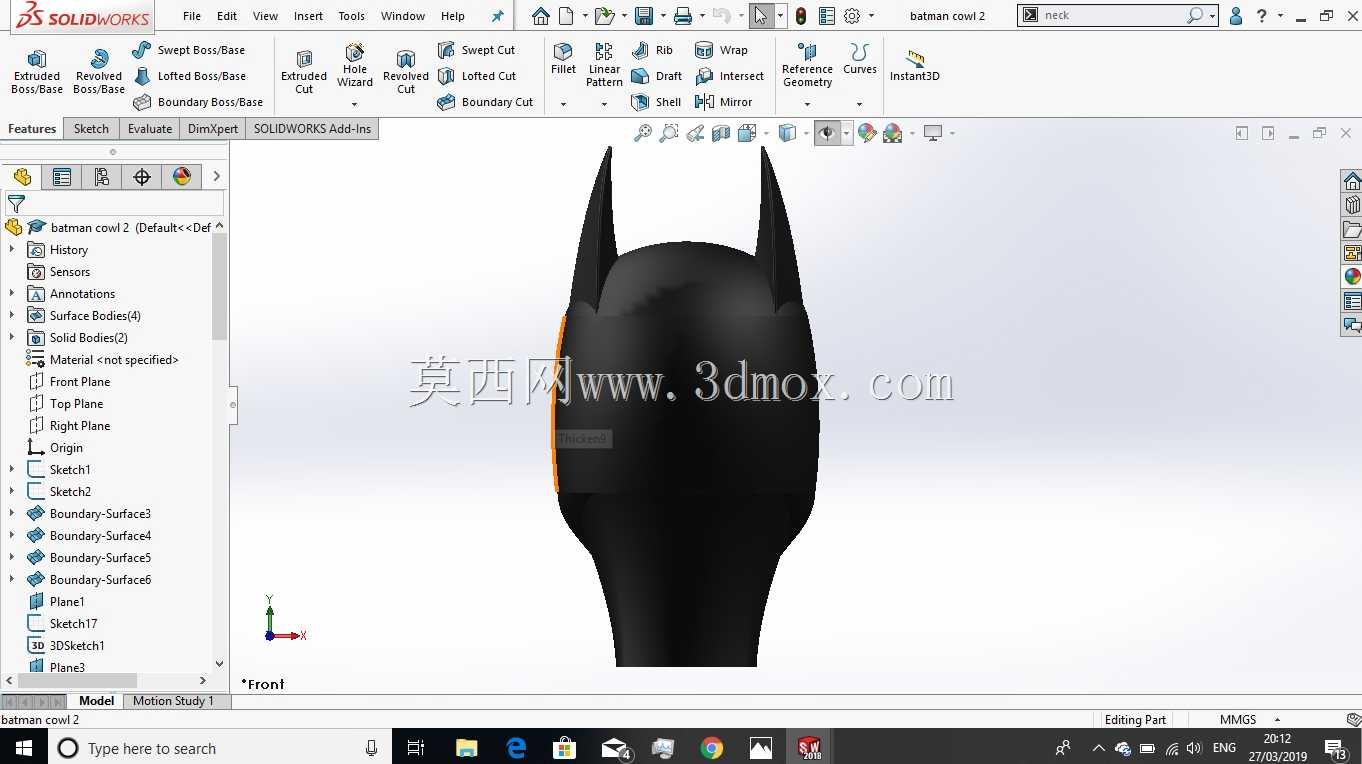Expand the History folder
Screen dimensions: 1362x764
click(x=12, y=250)
